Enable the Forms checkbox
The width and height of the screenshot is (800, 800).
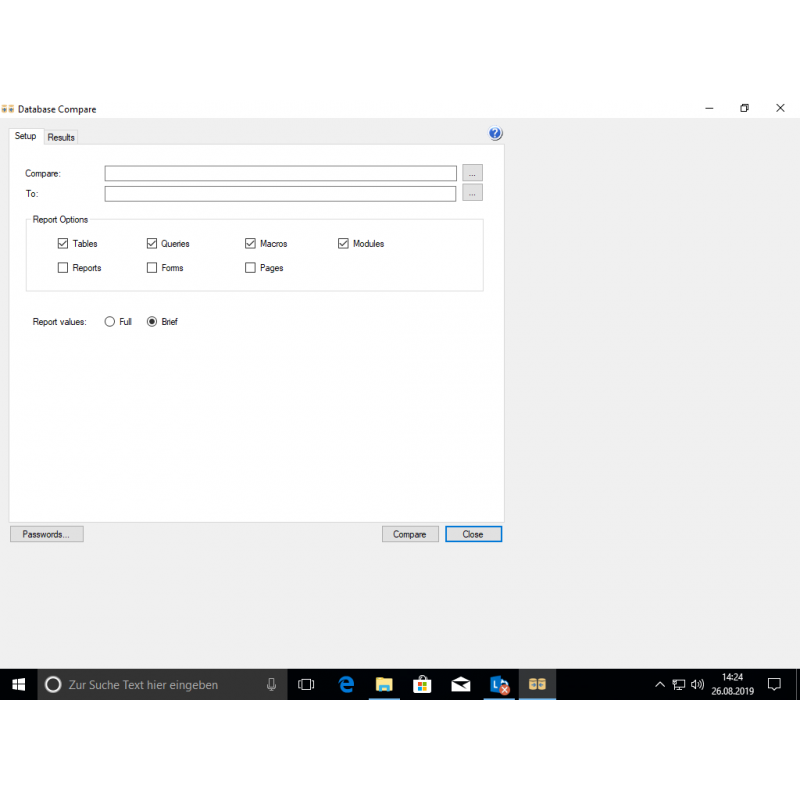(152, 268)
